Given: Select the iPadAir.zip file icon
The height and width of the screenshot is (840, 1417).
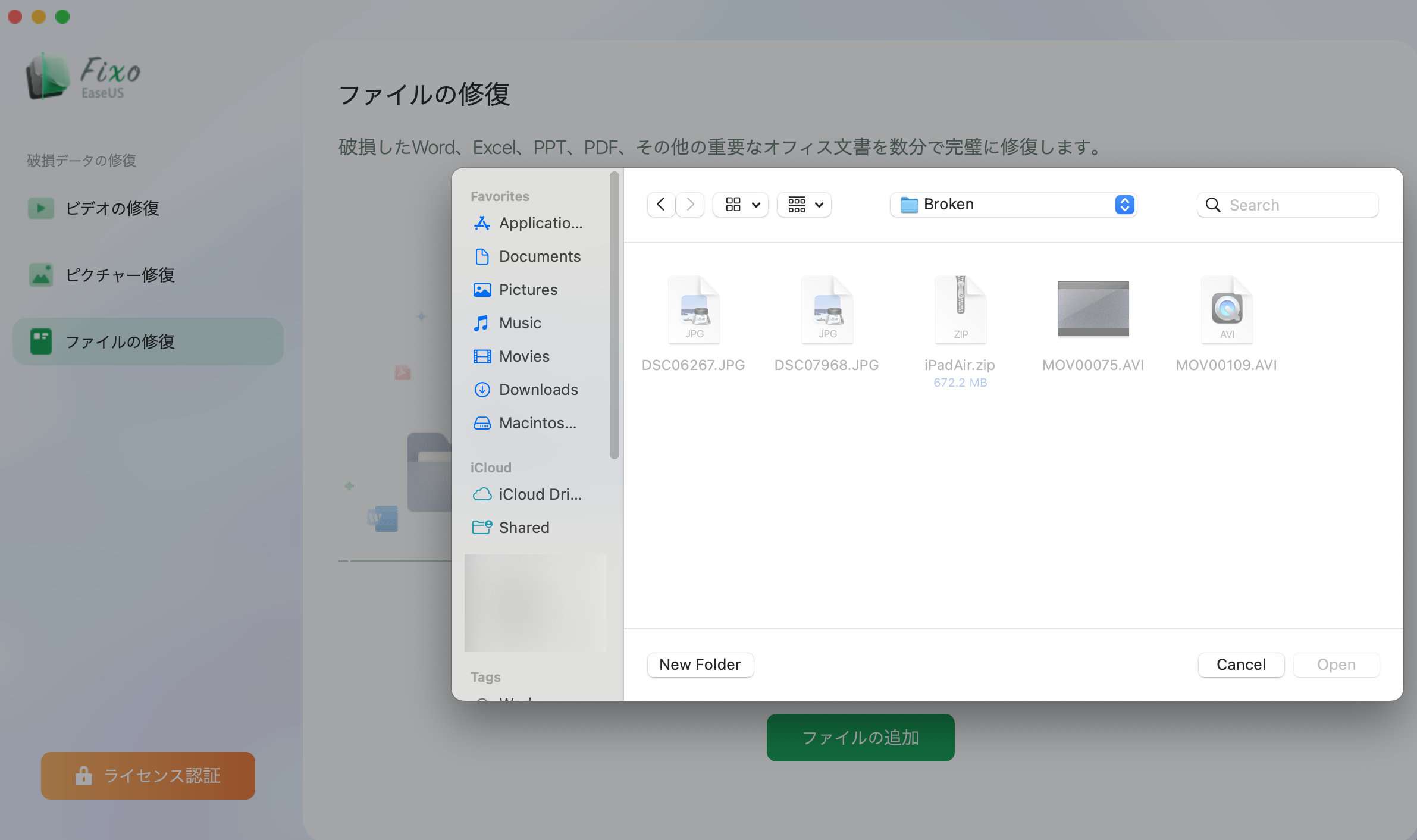Looking at the screenshot, I should (960, 309).
